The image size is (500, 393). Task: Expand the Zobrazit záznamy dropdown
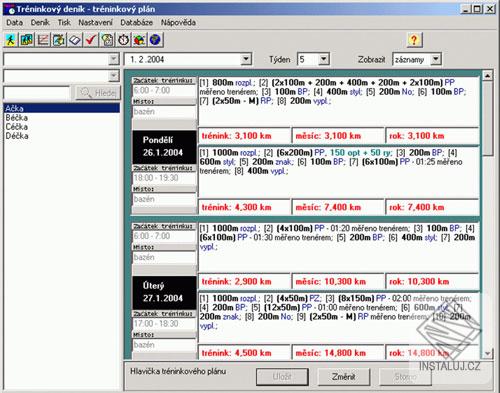click(x=435, y=59)
